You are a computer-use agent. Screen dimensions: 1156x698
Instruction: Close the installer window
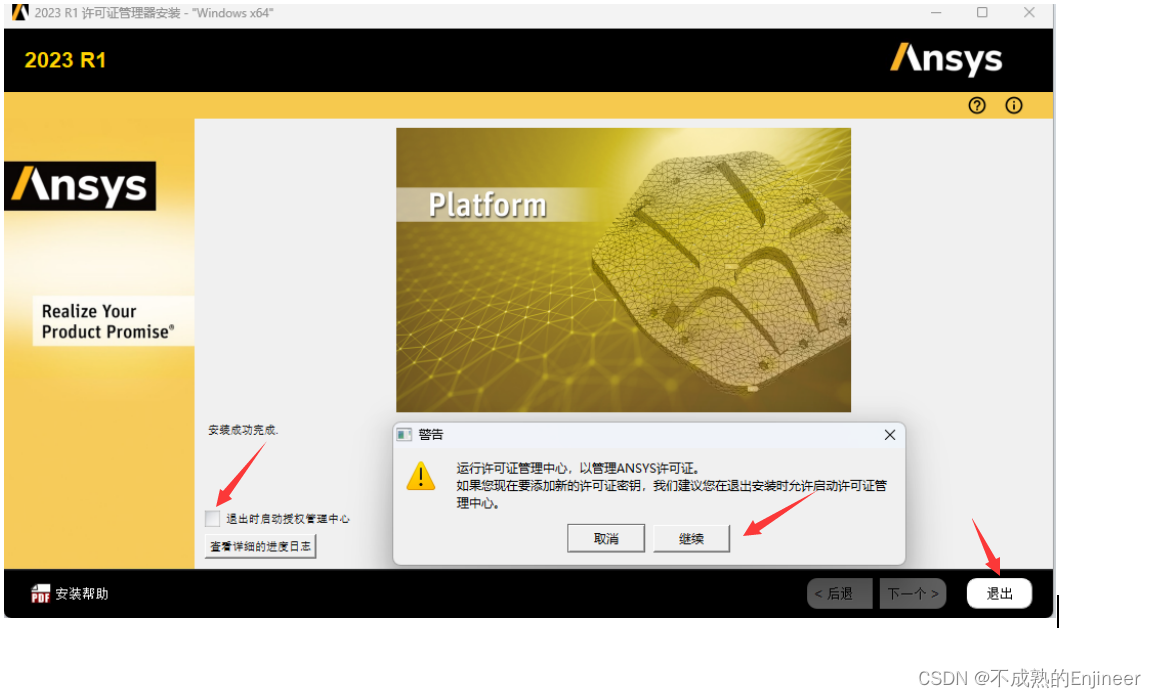pyautogui.click(x=1029, y=13)
